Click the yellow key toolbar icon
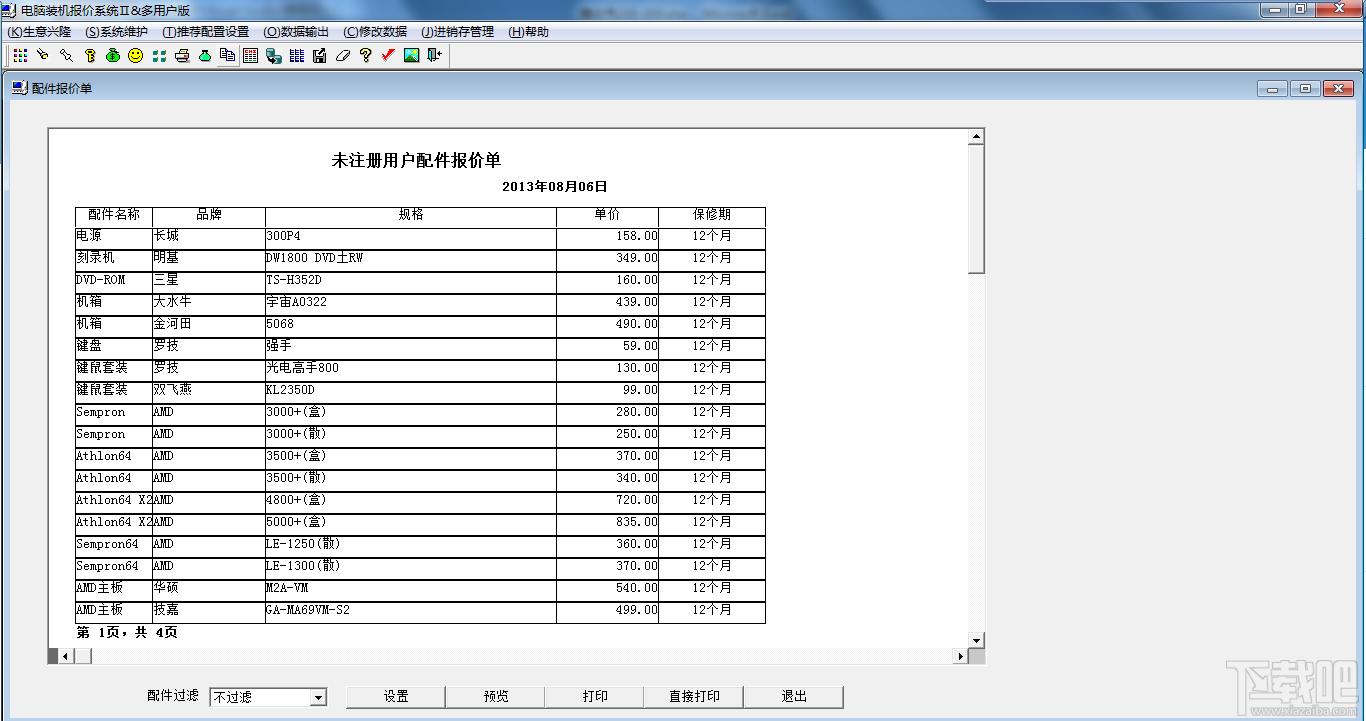 (x=90, y=56)
